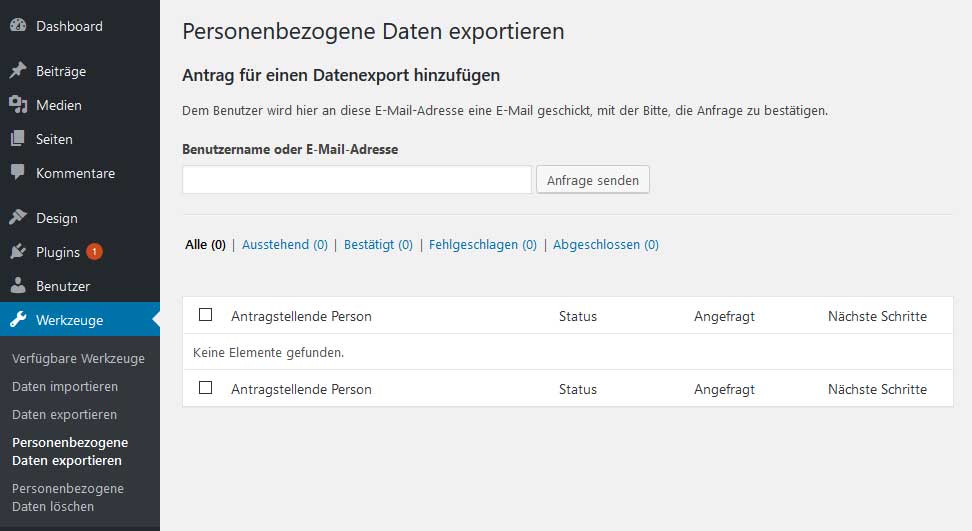This screenshot has height=531, width=972.
Task: Filter the list by Fehlgeschlagen
Action: tap(482, 244)
